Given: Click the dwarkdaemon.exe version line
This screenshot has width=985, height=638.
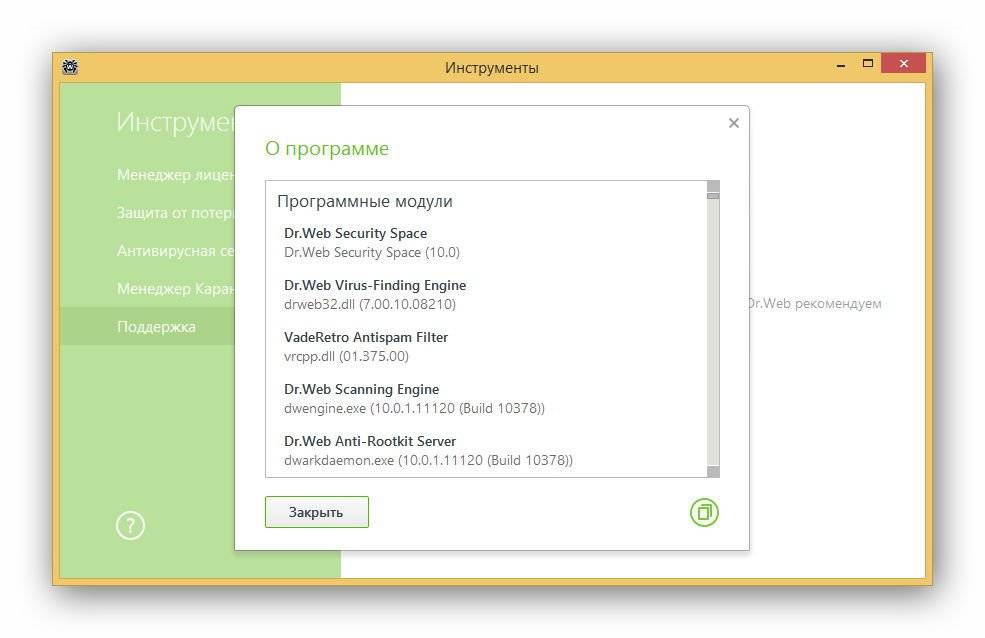Looking at the screenshot, I should click(x=428, y=461).
